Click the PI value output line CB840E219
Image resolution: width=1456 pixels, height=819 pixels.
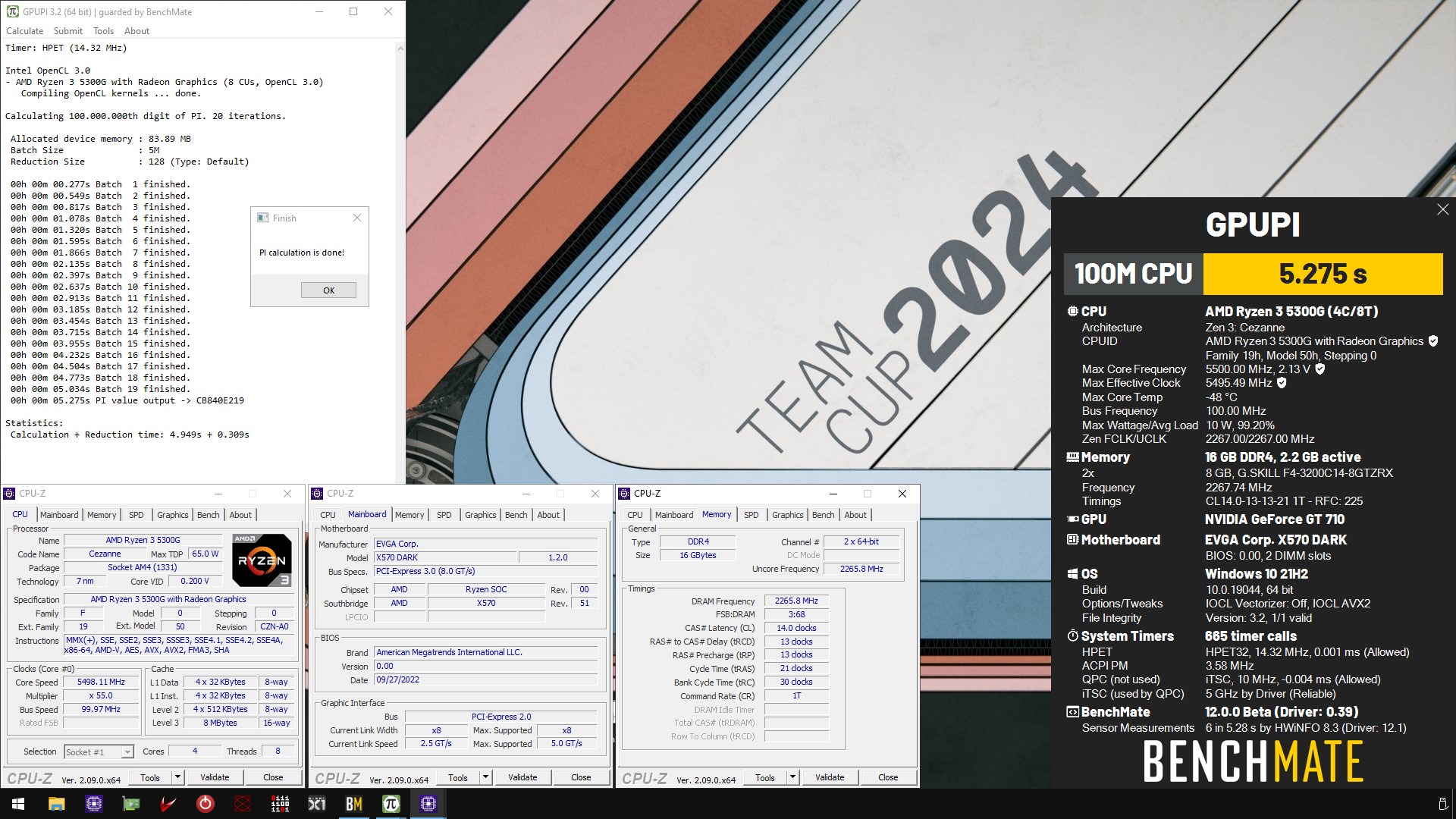click(127, 400)
